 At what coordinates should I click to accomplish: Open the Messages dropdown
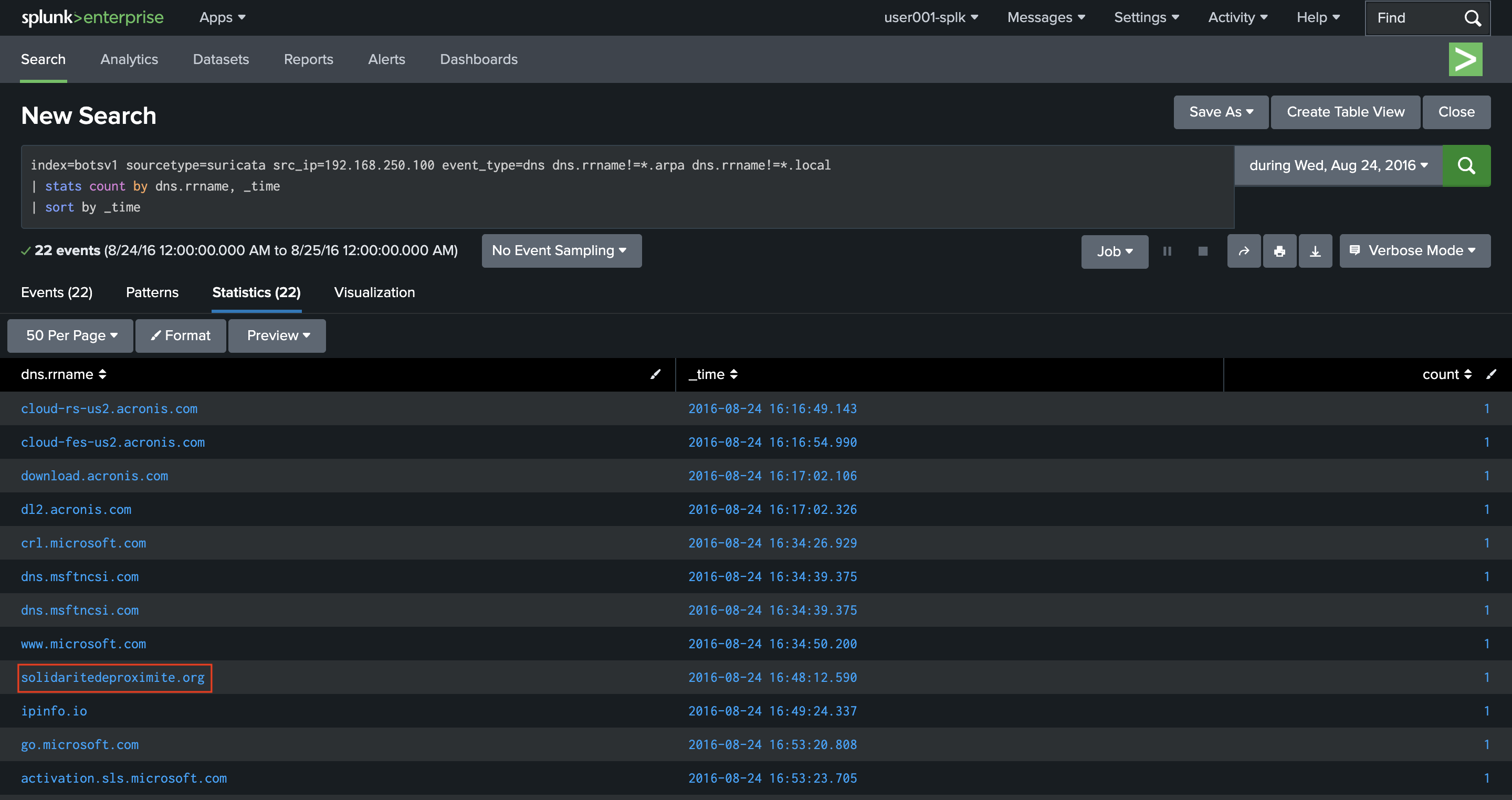pos(1046,18)
